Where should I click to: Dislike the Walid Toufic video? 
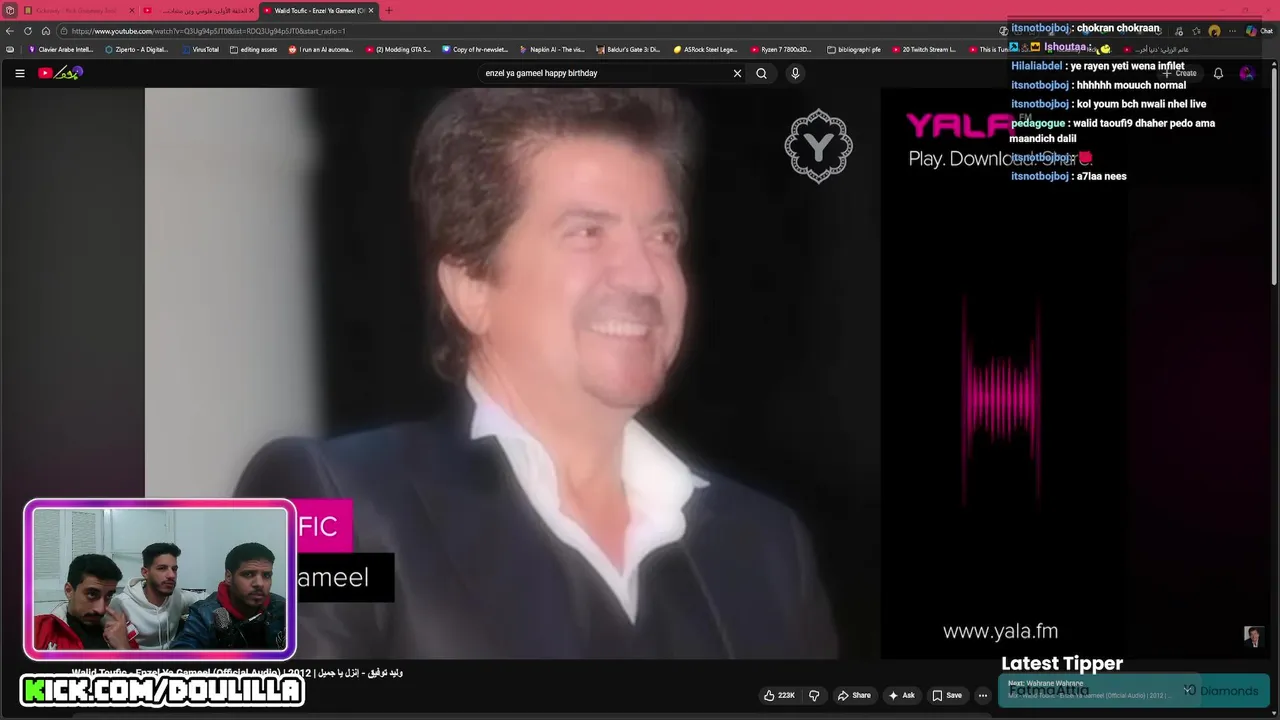click(814, 695)
